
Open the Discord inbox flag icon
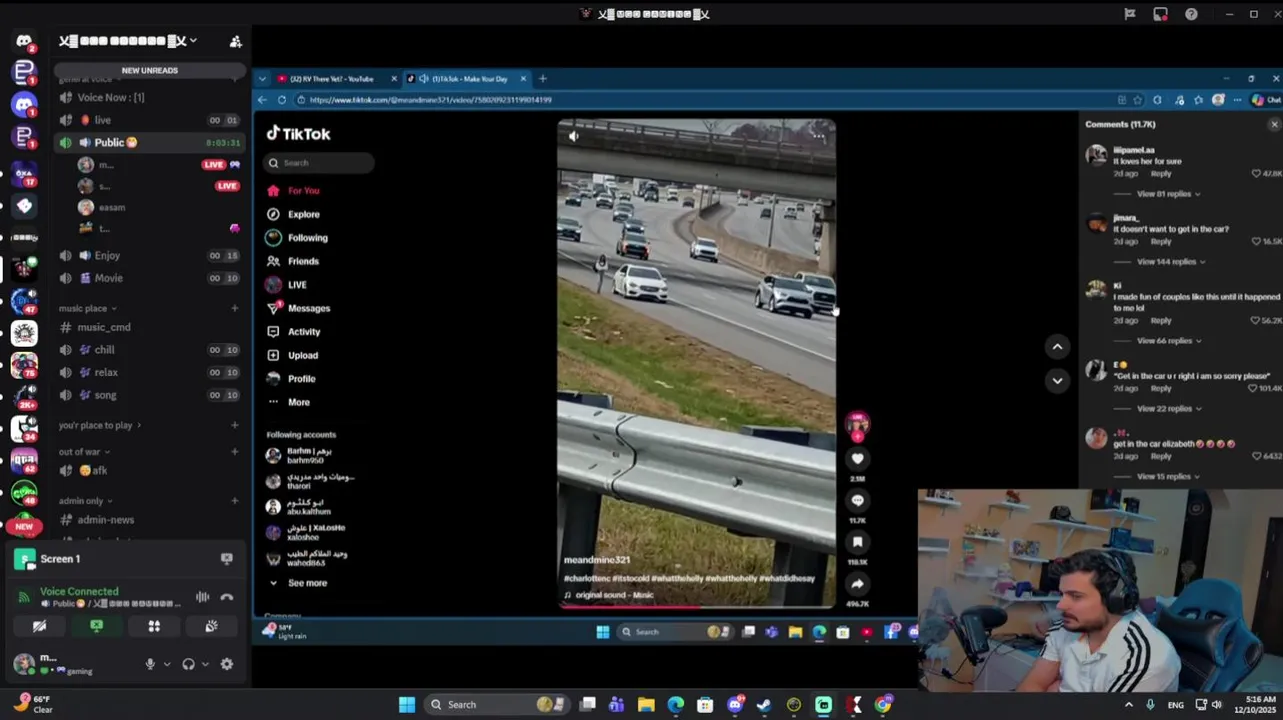[1129, 14]
